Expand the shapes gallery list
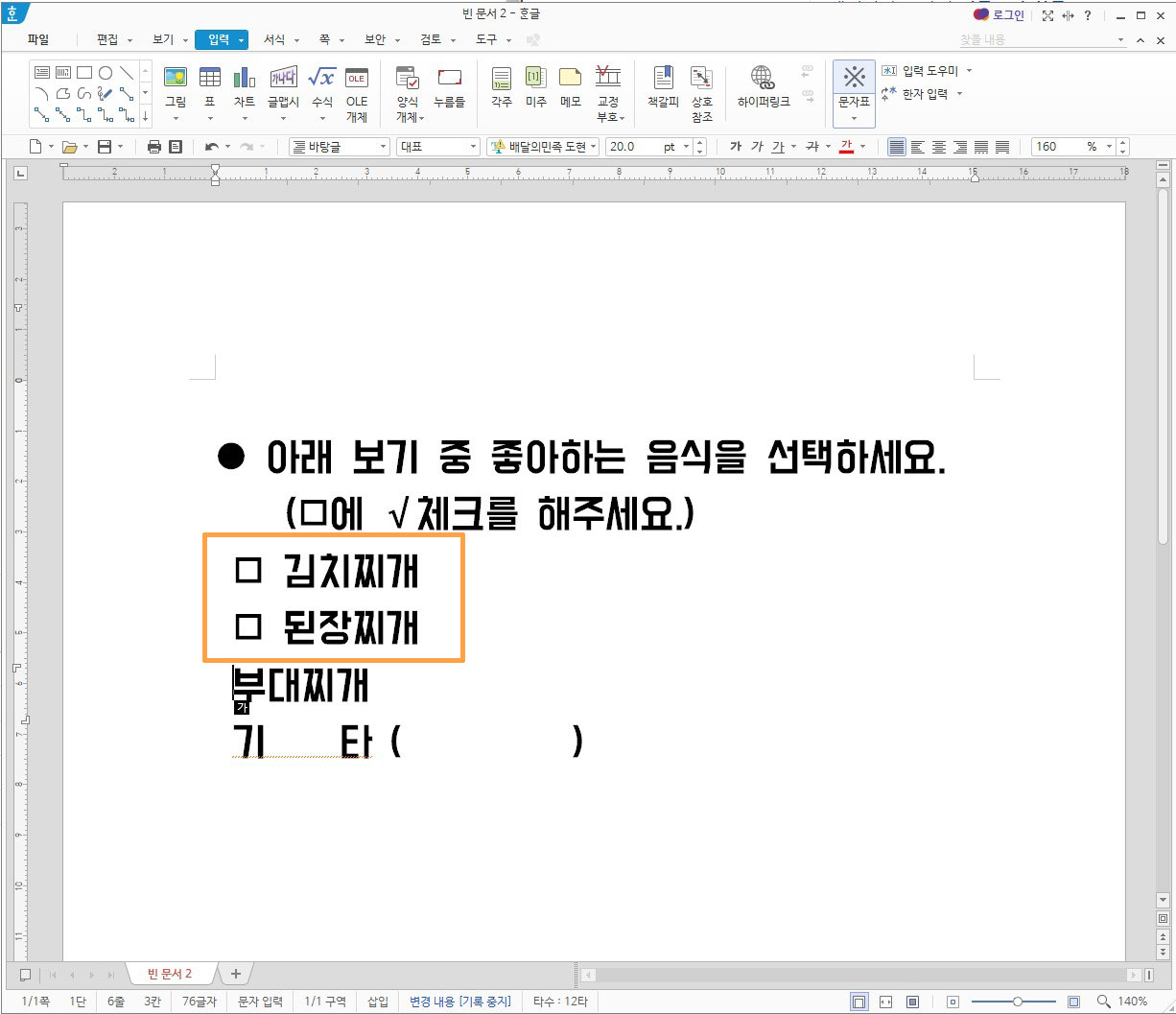Screen dimensions: 1176x1014 145,115
